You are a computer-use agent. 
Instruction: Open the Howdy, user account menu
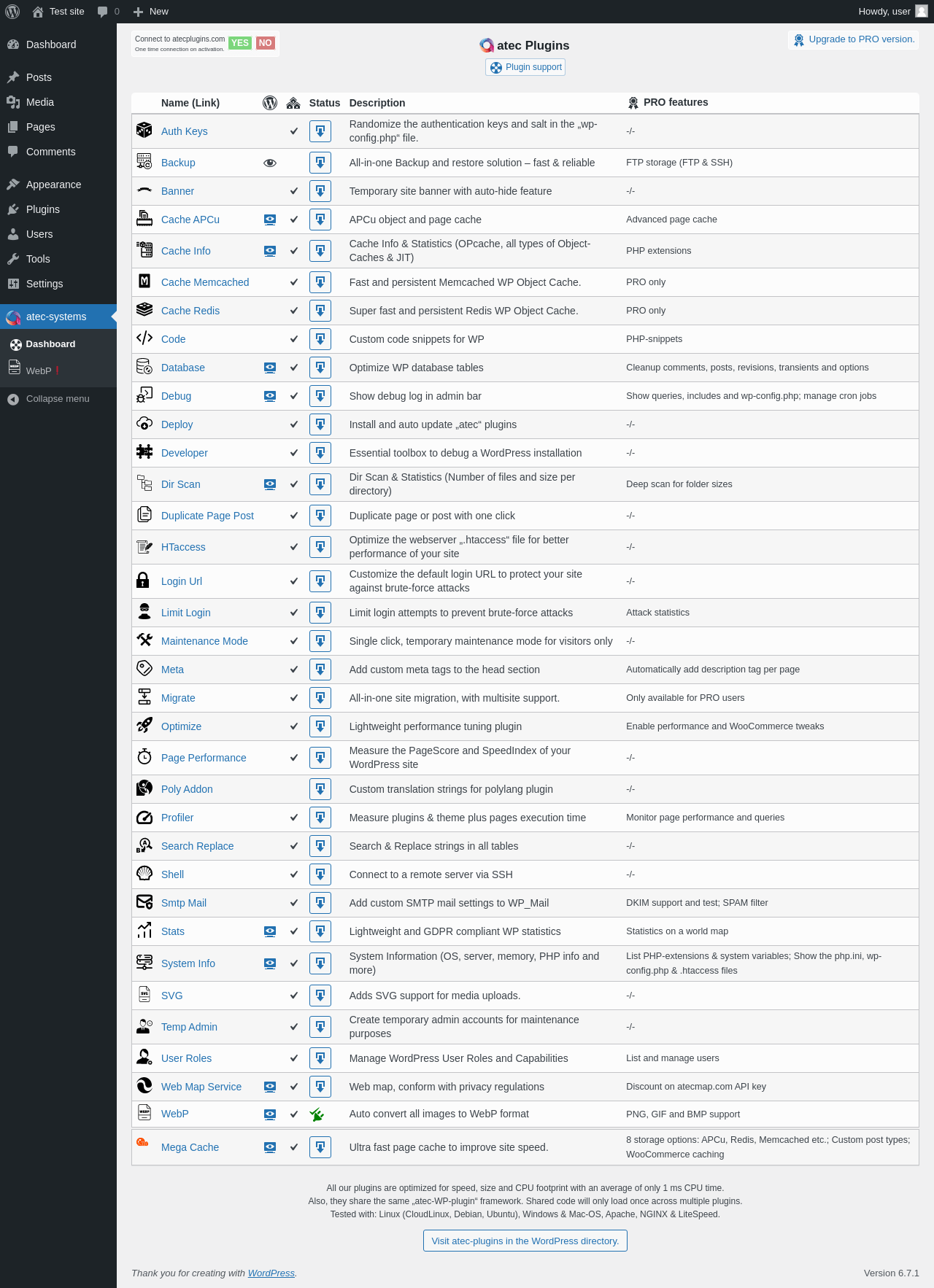(x=892, y=12)
